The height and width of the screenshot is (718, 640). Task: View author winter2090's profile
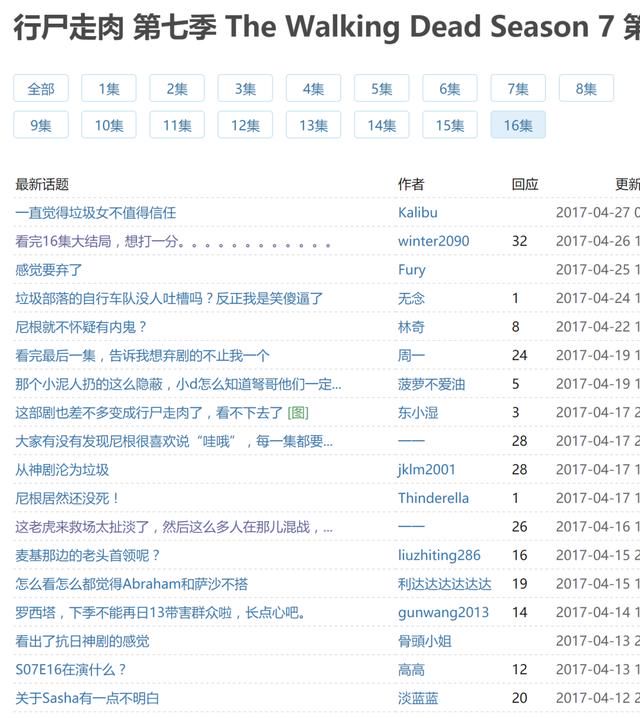[x=434, y=241]
